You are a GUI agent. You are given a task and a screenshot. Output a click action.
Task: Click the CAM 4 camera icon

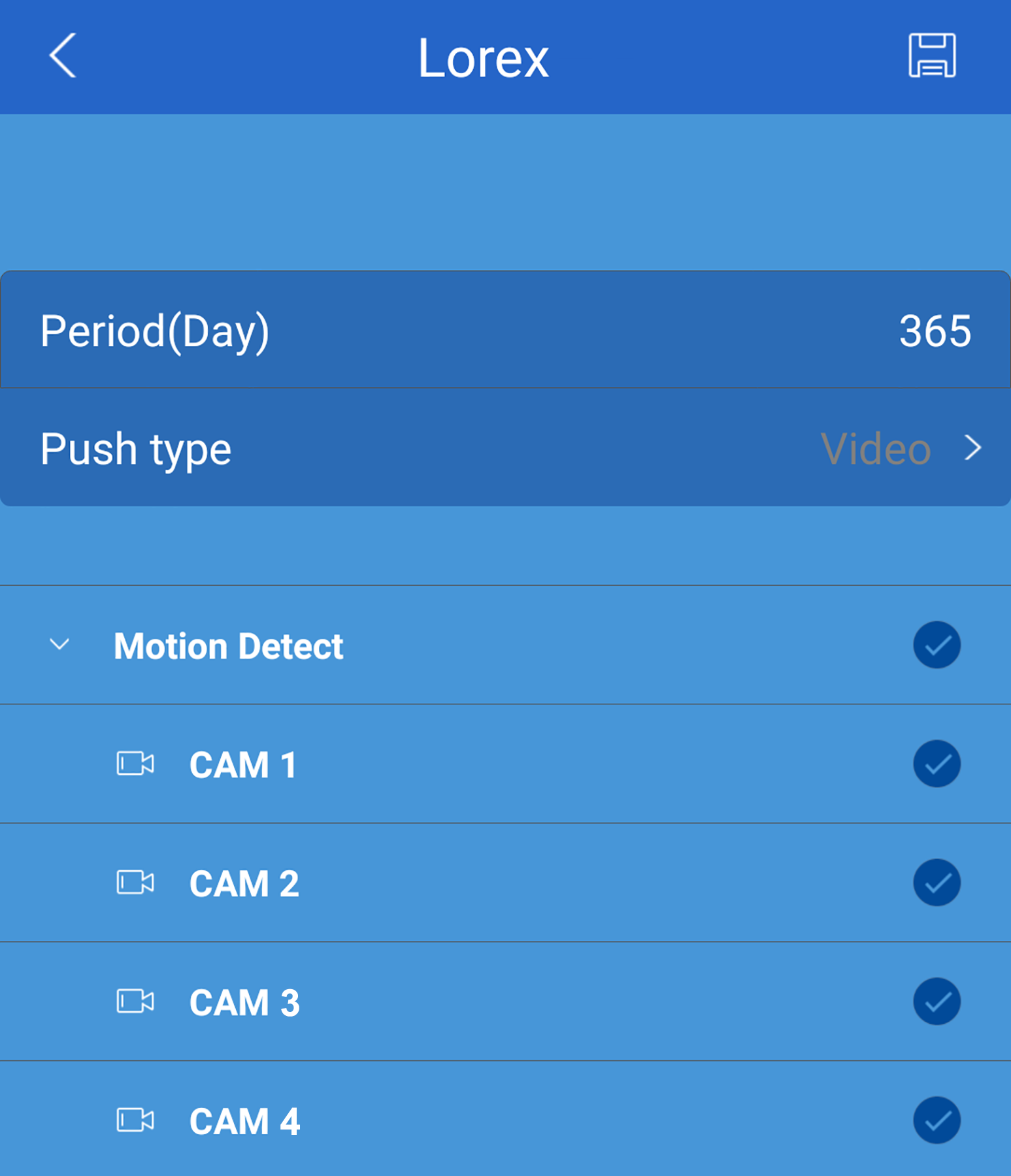[x=135, y=1120]
